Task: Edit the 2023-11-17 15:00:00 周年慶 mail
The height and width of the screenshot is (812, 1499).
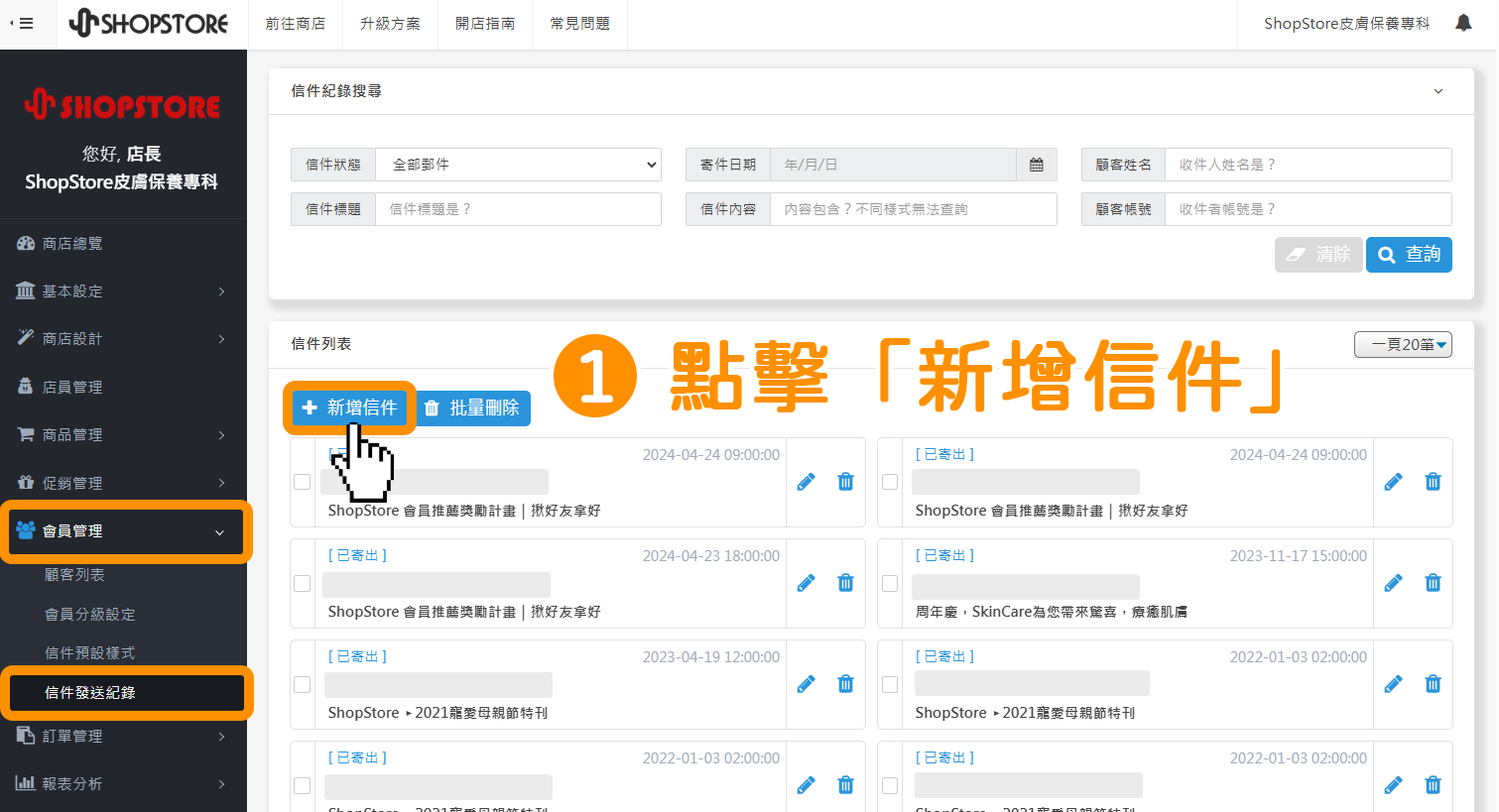Action: pos(1394,583)
